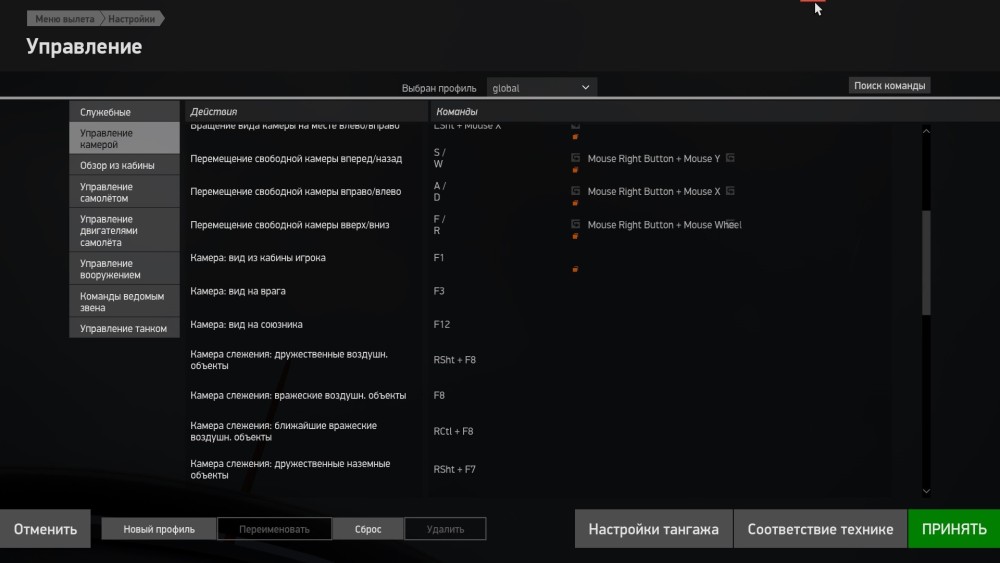The width and height of the screenshot is (1000, 563).
Task: Open the Служебные category tab
Action: (x=124, y=112)
